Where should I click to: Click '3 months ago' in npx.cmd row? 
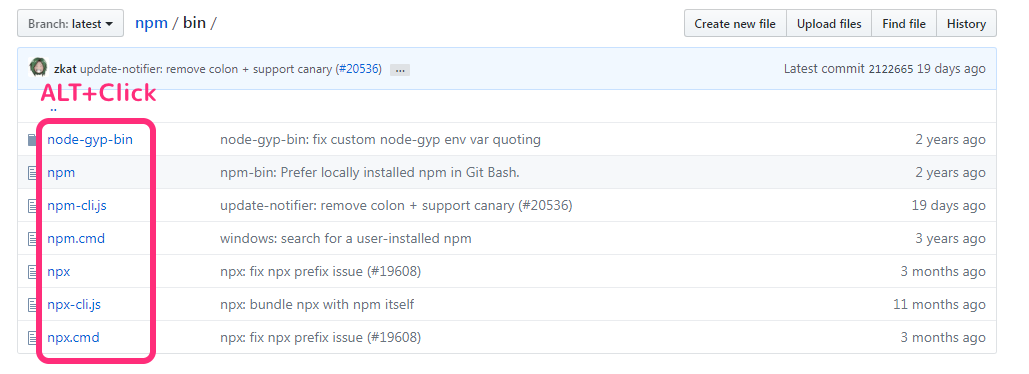(943, 338)
